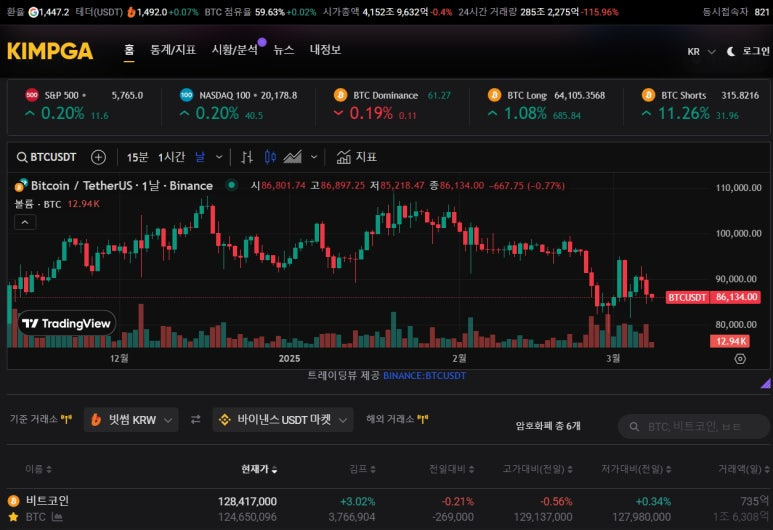Click the KIMPGA logo

[50, 51]
